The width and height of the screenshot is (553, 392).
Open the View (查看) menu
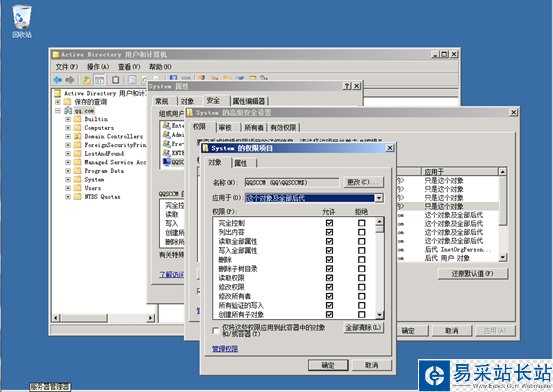129,67
